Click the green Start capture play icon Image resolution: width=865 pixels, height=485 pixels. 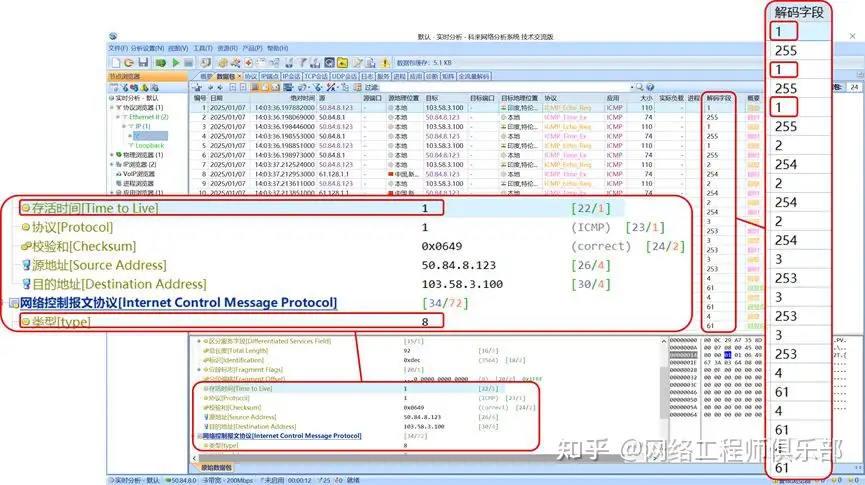point(175,63)
